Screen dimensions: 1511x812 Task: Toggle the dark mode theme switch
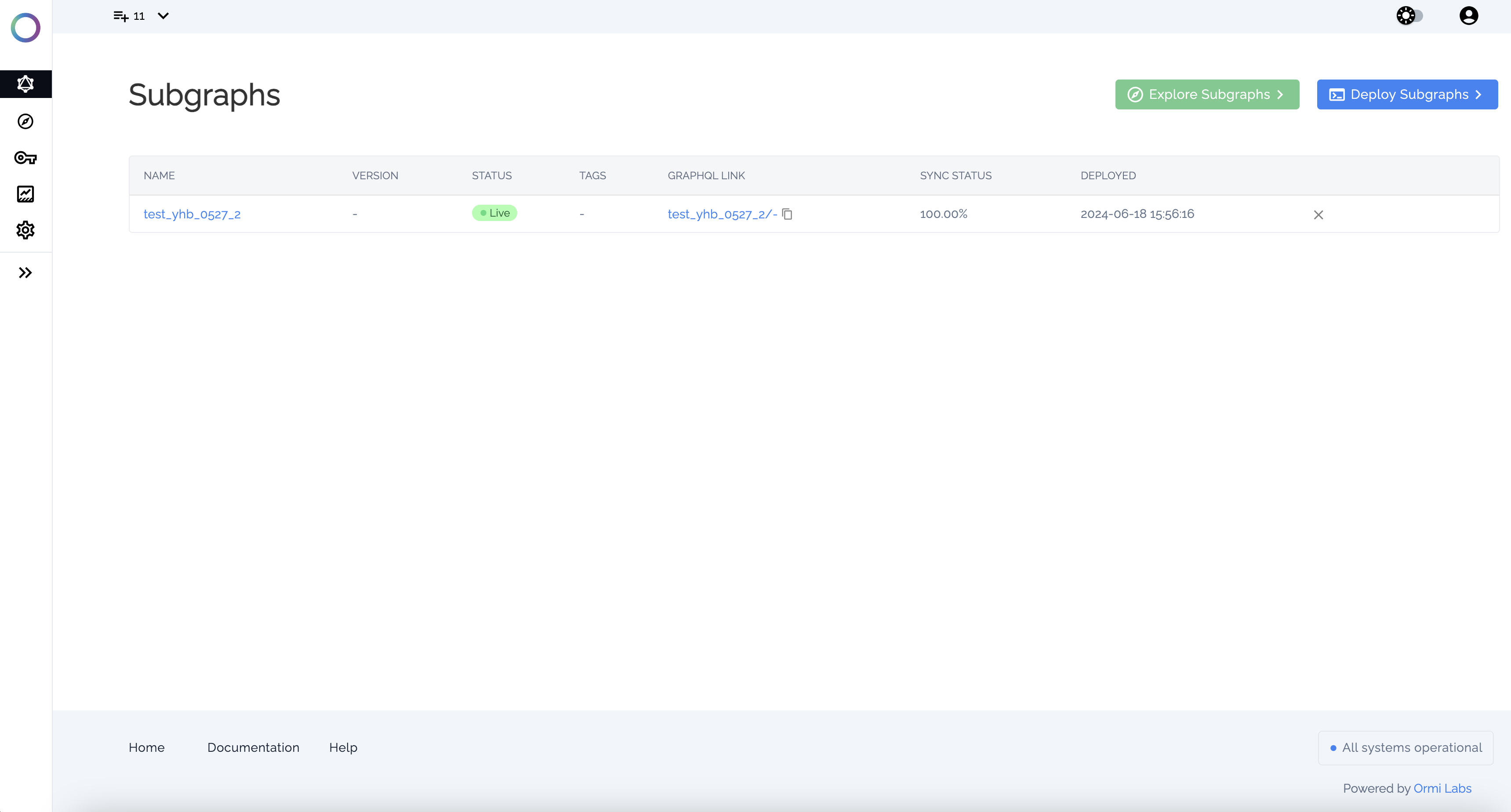point(1409,16)
